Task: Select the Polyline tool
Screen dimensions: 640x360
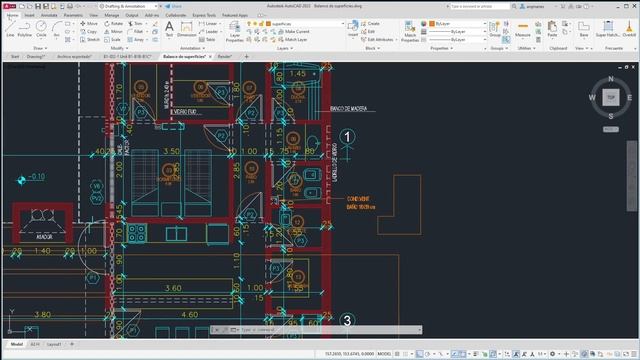Action: (24, 29)
